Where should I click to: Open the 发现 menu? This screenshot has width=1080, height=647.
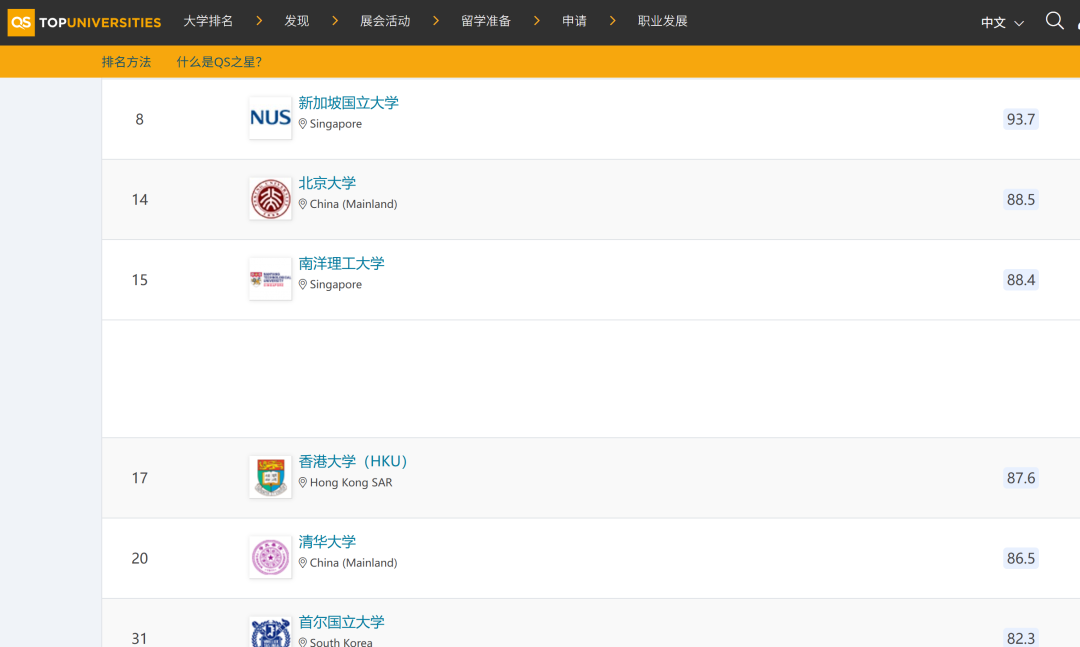tap(297, 21)
